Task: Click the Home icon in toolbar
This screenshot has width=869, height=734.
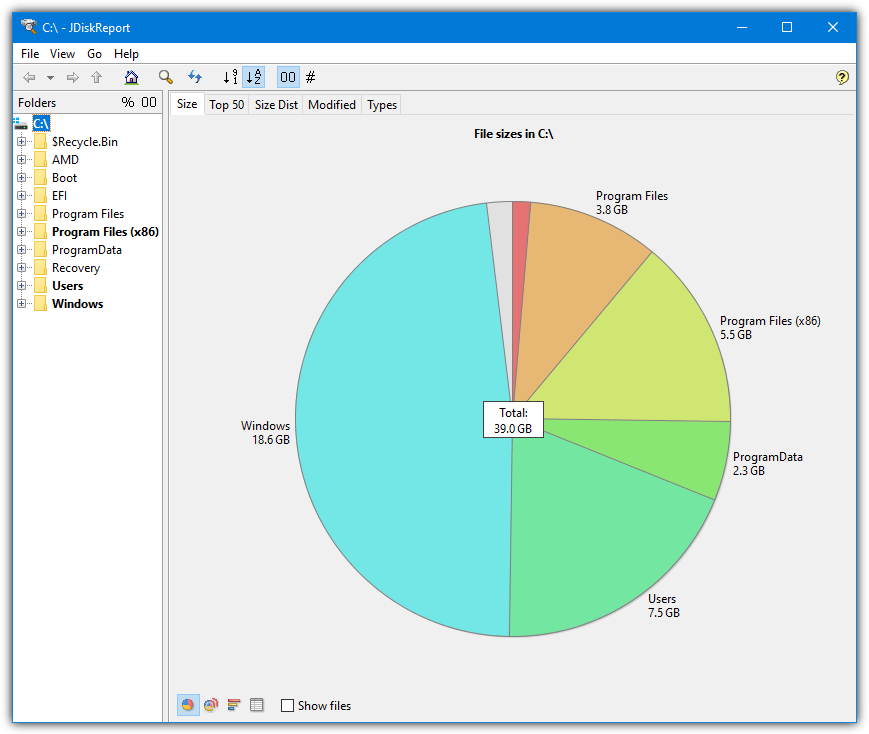Action: (131, 78)
